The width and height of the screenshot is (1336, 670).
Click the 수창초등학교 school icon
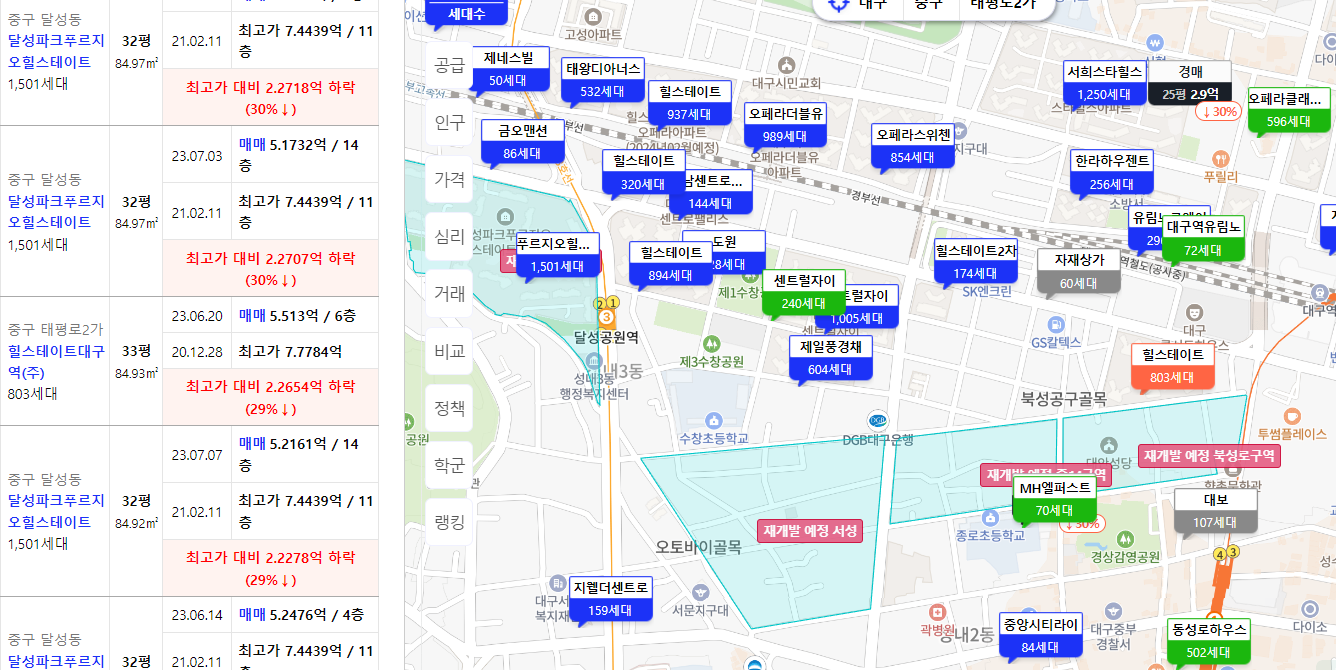pos(714,420)
